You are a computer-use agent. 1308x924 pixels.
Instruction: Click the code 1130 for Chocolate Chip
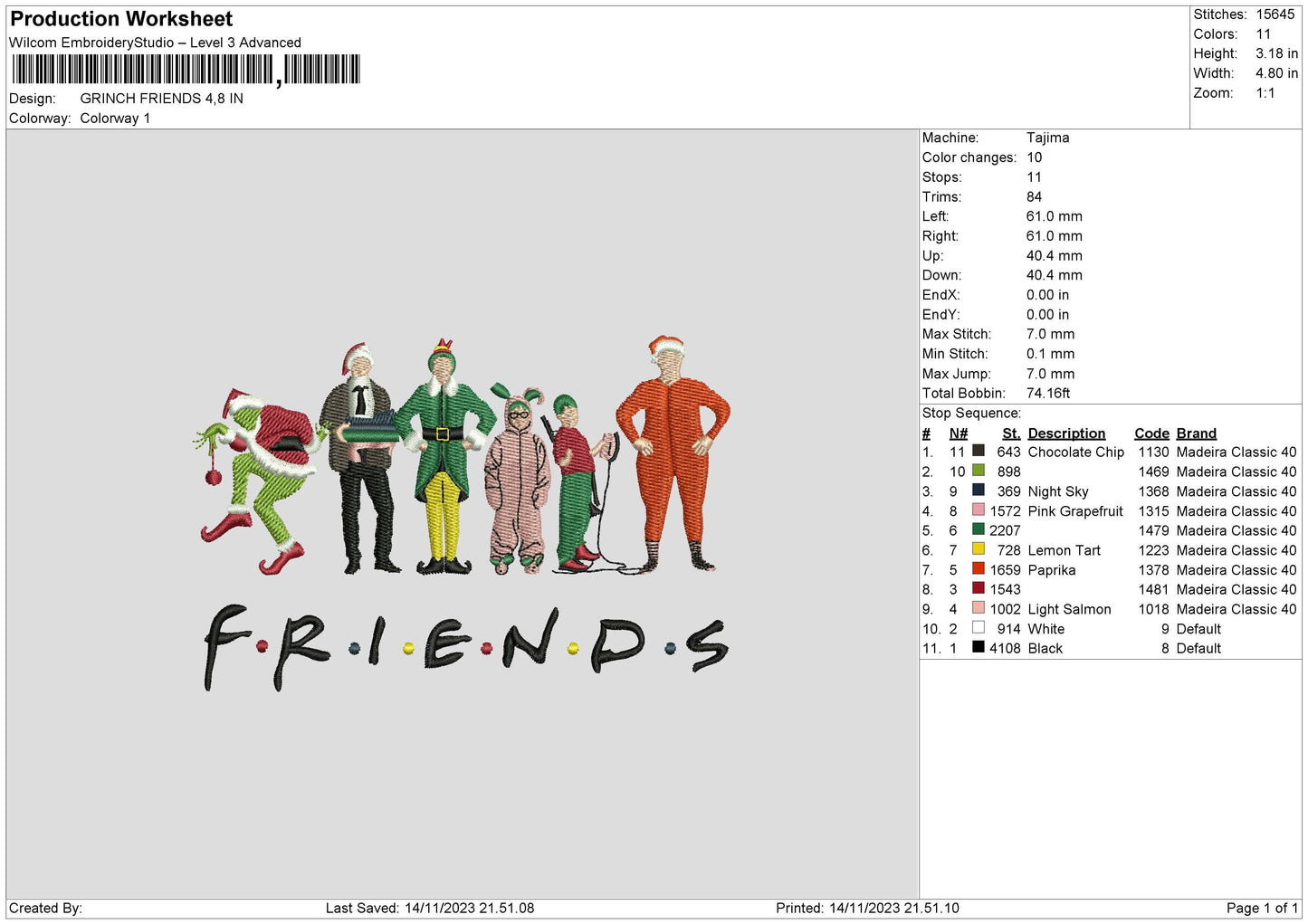pyautogui.click(x=1153, y=452)
